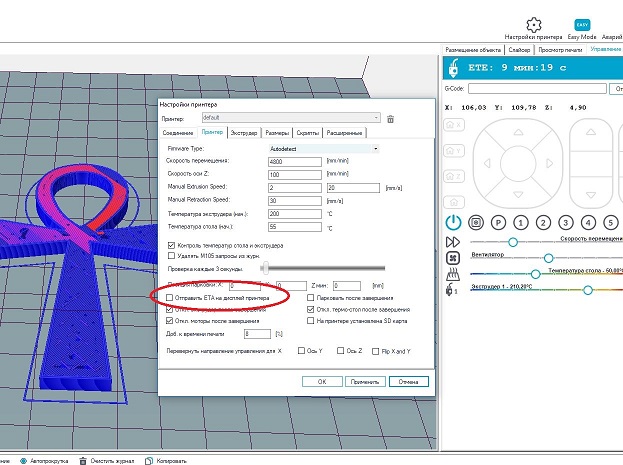The height and width of the screenshot is (465, 623).
Task: Adjust Вентилятор slider
Action: tap(549, 258)
